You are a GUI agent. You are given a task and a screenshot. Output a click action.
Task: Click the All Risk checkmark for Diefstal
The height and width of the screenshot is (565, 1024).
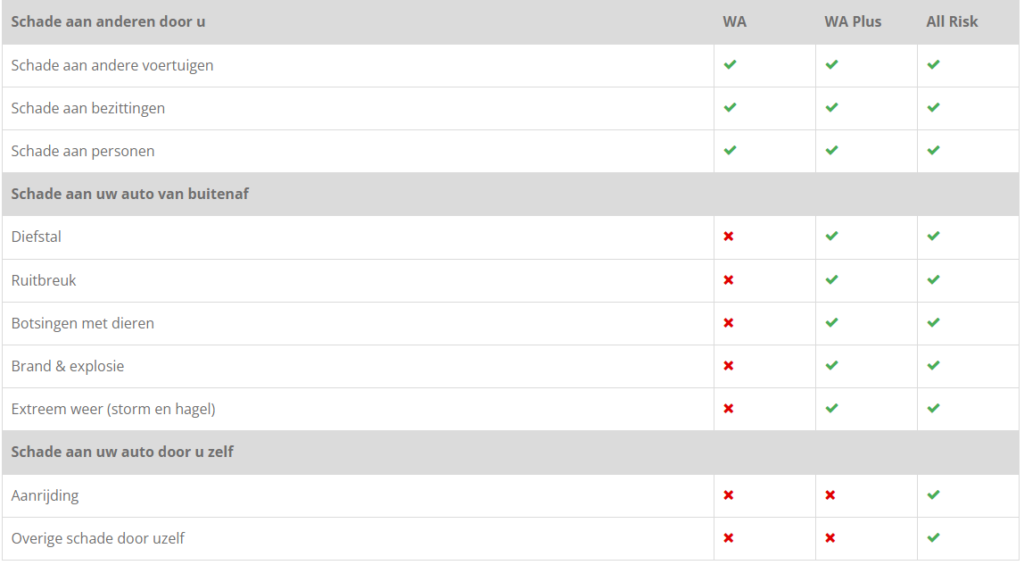[x=933, y=237]
